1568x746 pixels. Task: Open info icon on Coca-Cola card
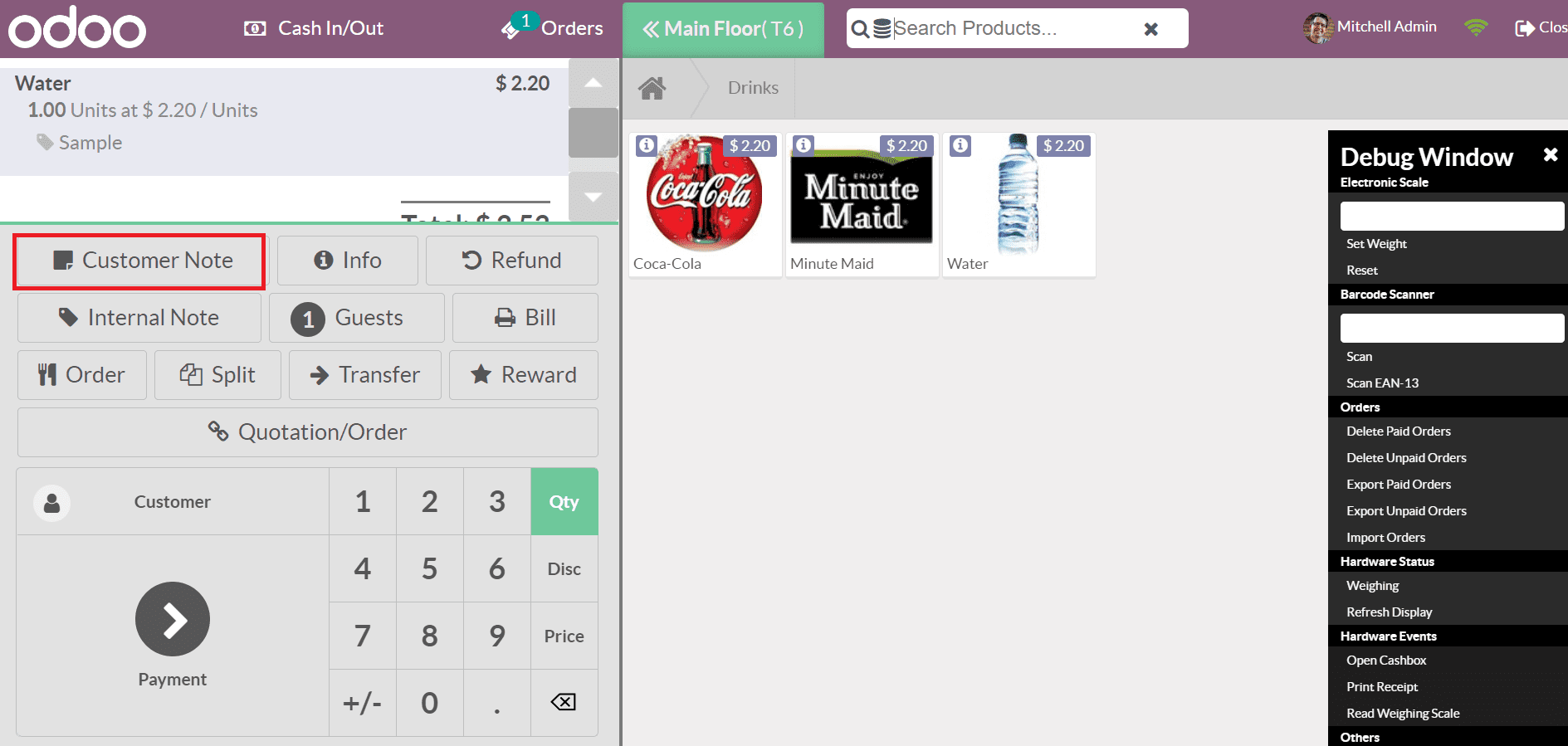point(647,145)
